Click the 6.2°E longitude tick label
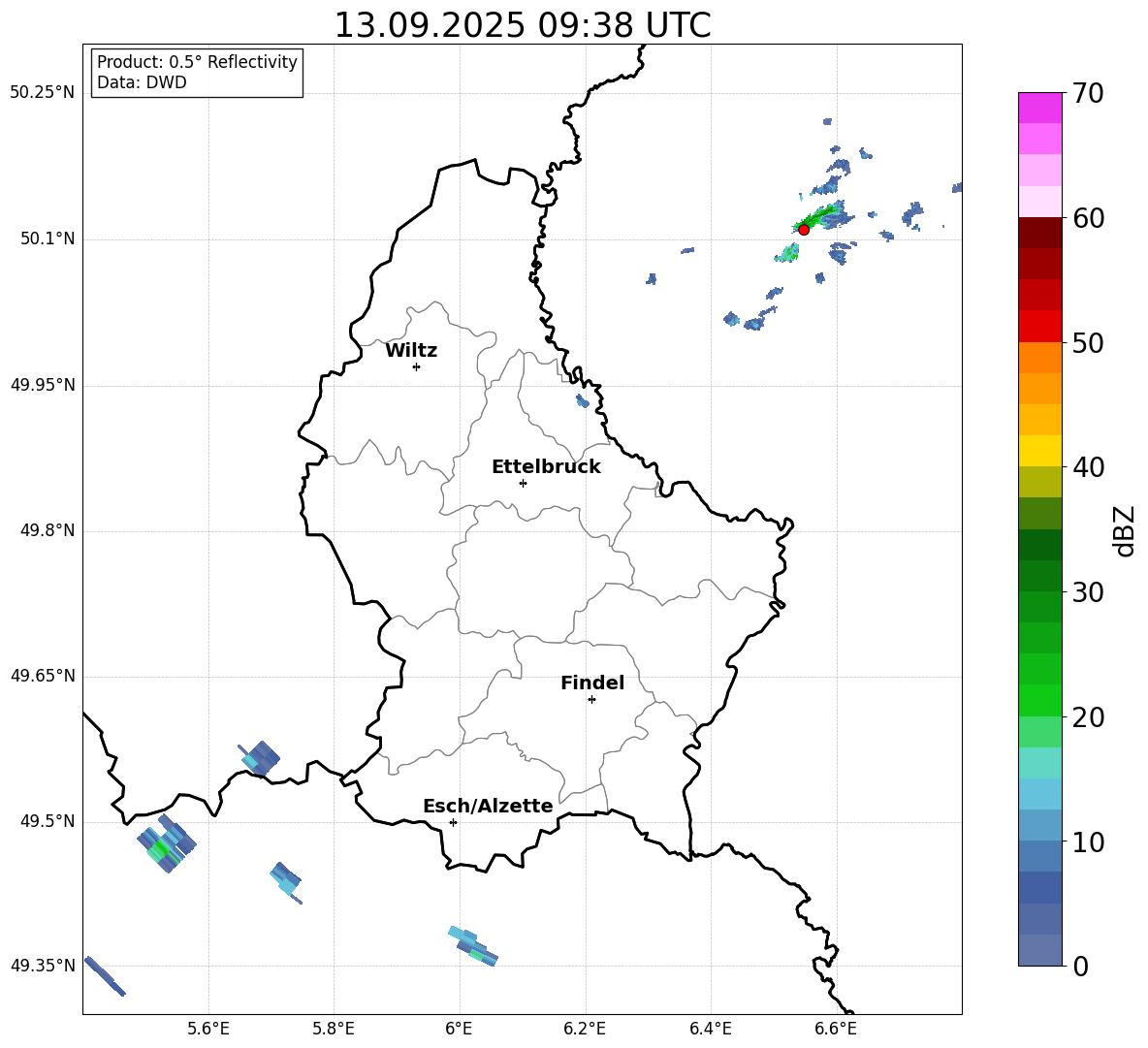The image size is (1148, 1048). point(586,1028)
